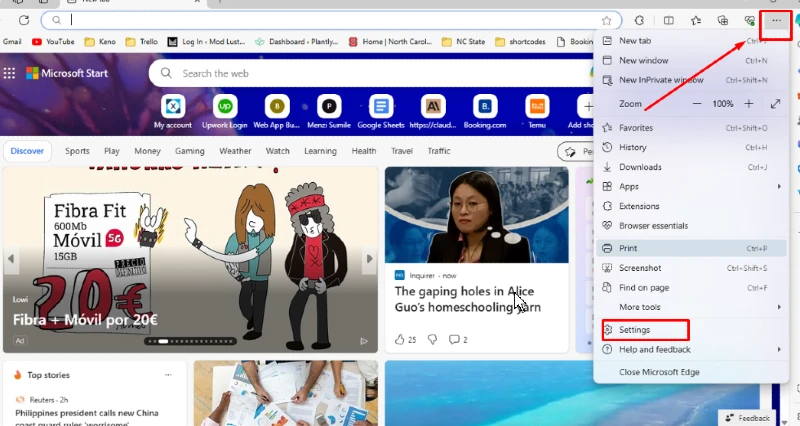
Task: Open the split screen toolbar icon
Action: point(668,20)
